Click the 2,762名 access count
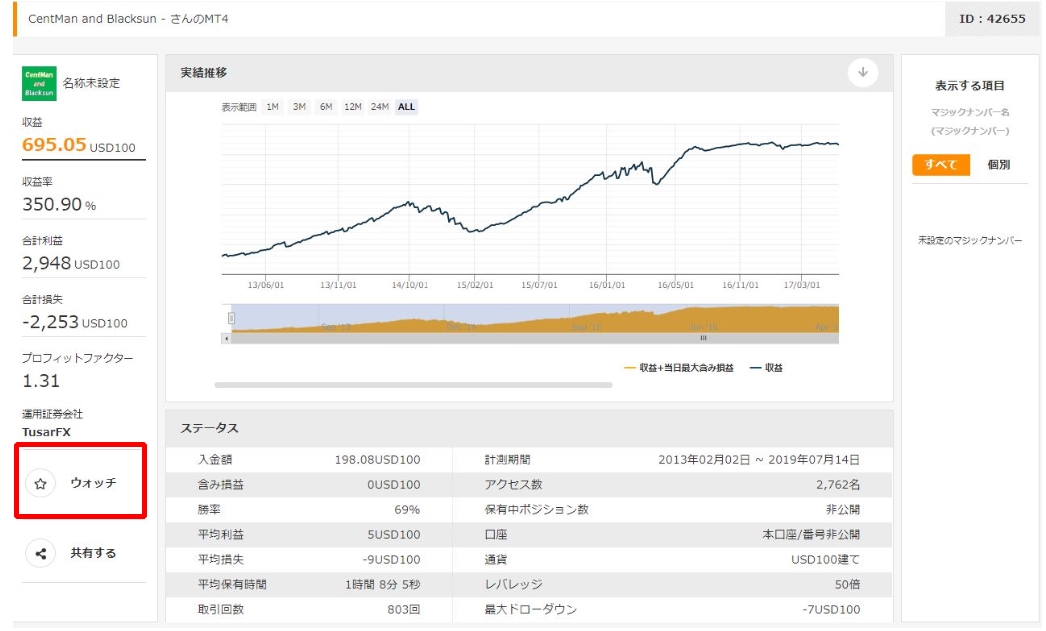This screenshot has height=631, width=1046. (x=838, y=485)
